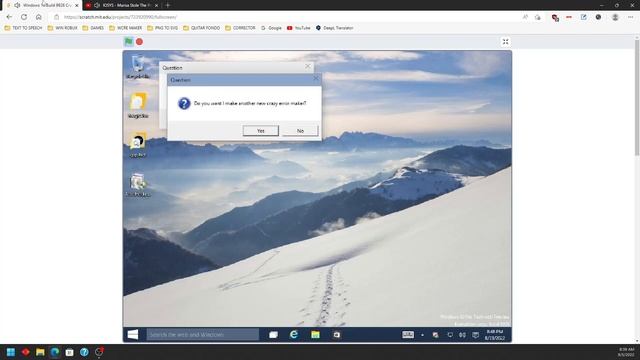Open the notification center tray icon
The image size is (640, 360).
[476, 335]
